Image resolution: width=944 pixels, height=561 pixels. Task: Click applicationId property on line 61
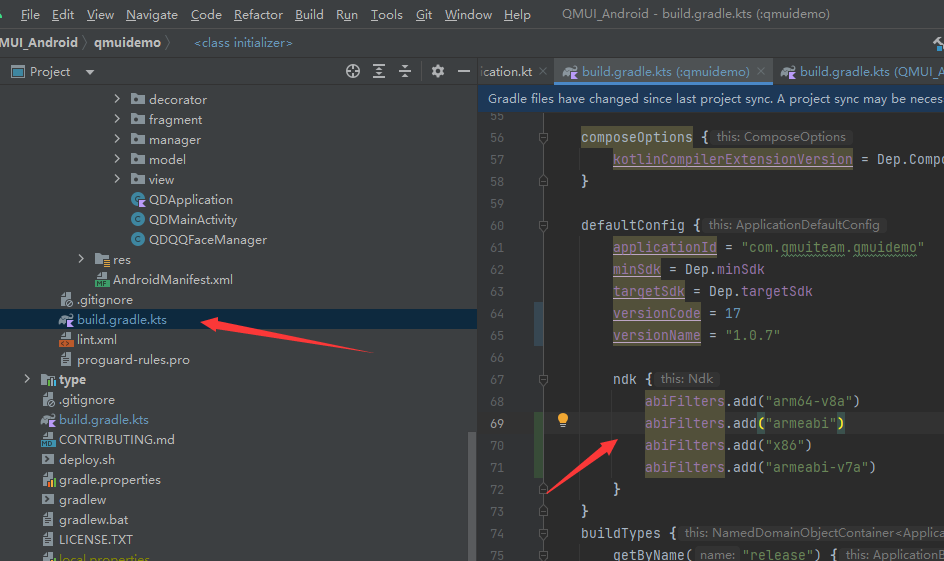point(665,247)
